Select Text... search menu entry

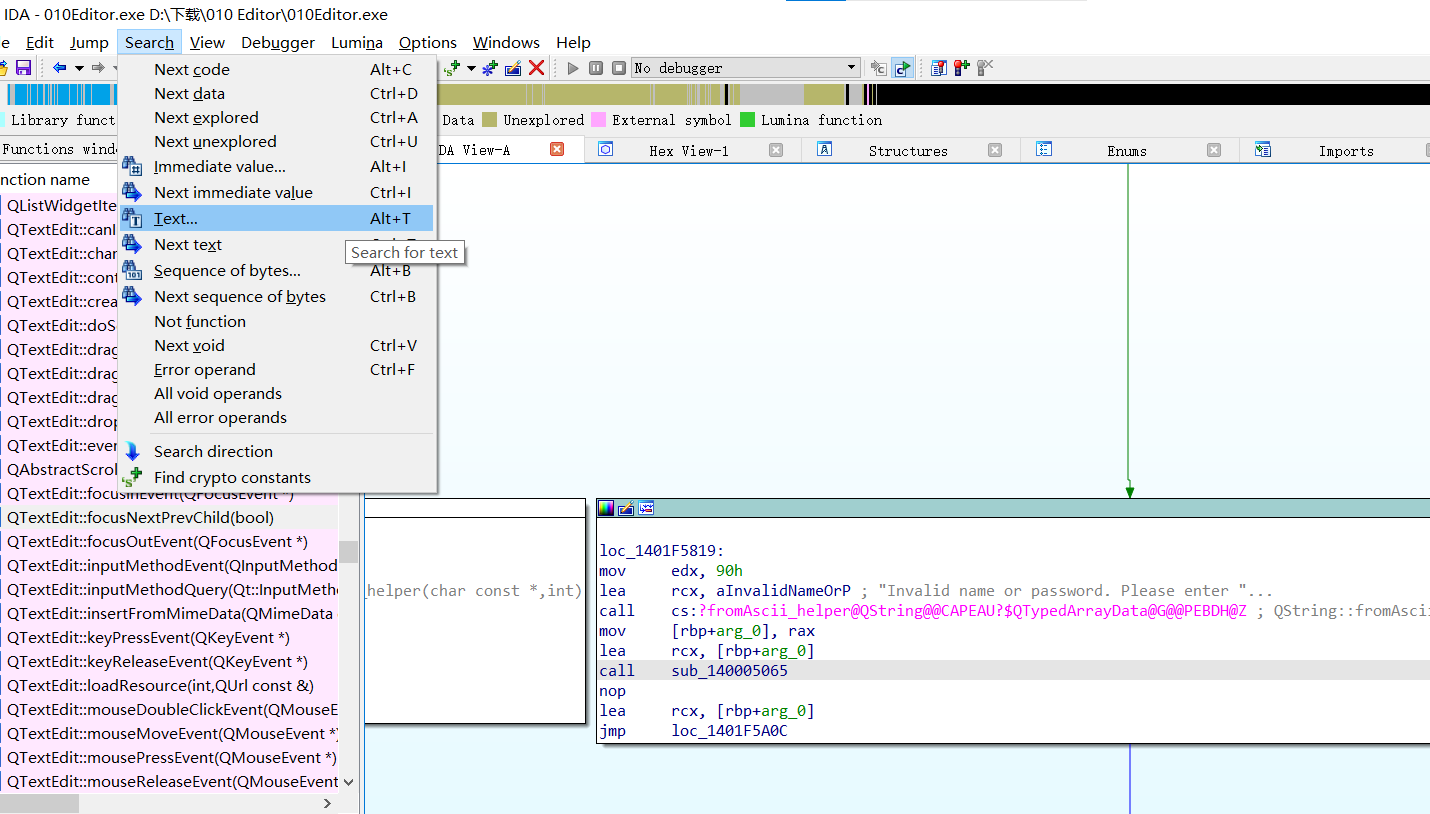[x=277, y=218]
